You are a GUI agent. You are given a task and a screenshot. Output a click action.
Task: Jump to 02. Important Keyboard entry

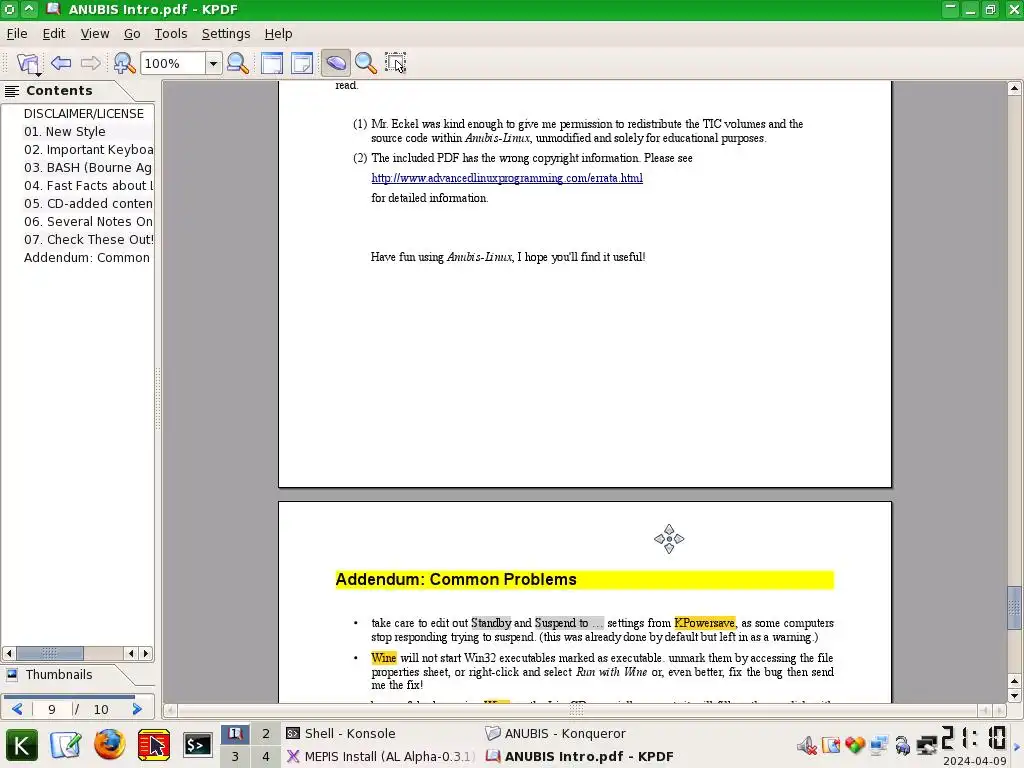click(88, 150)
